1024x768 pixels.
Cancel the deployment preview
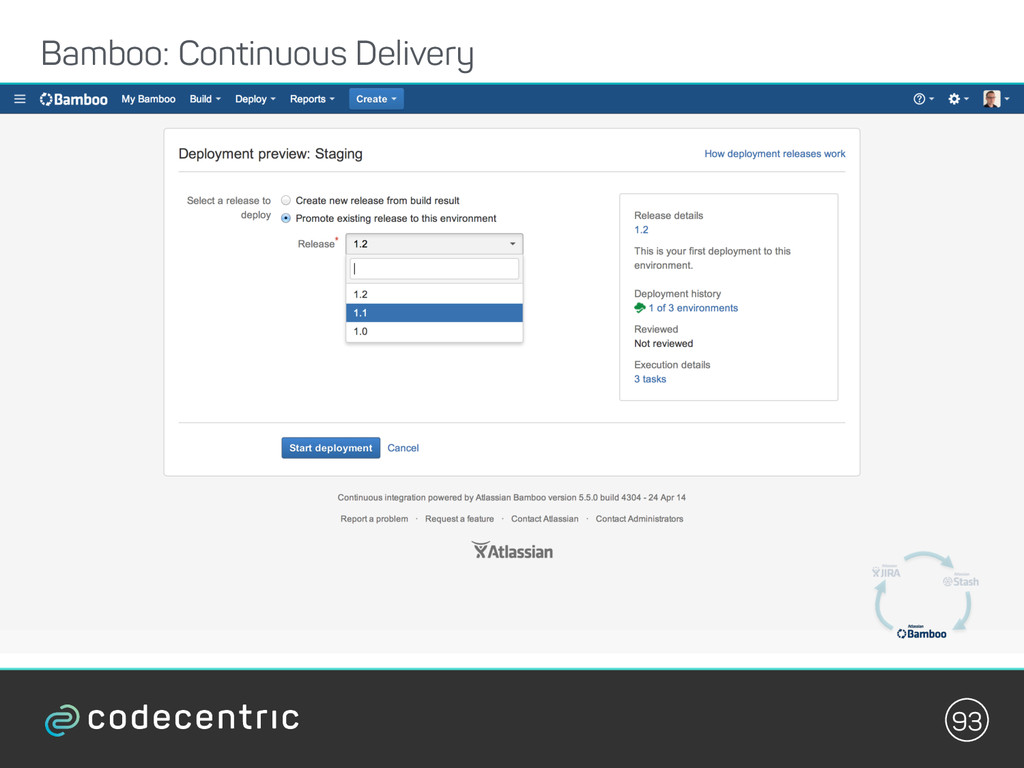point(403,448)
